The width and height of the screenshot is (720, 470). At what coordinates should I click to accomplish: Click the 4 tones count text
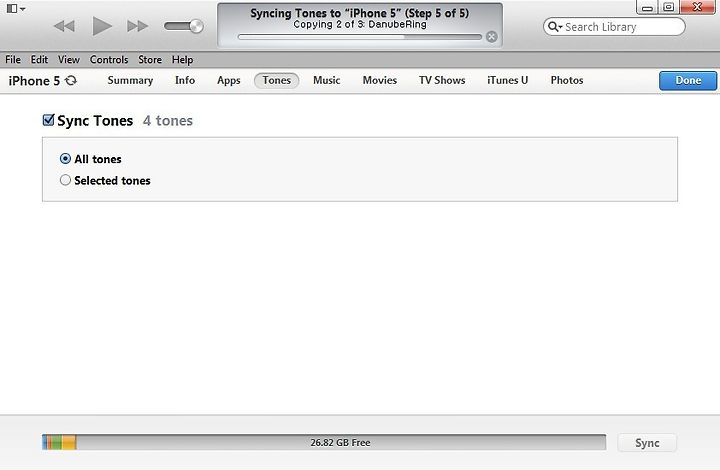click(168, 121)
